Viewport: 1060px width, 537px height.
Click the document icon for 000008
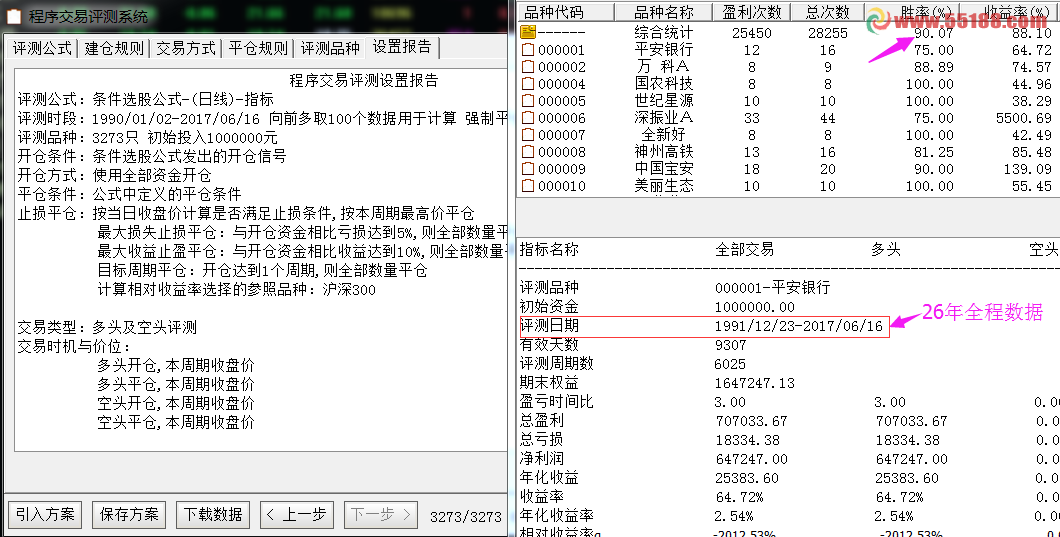tap(528, 151)
